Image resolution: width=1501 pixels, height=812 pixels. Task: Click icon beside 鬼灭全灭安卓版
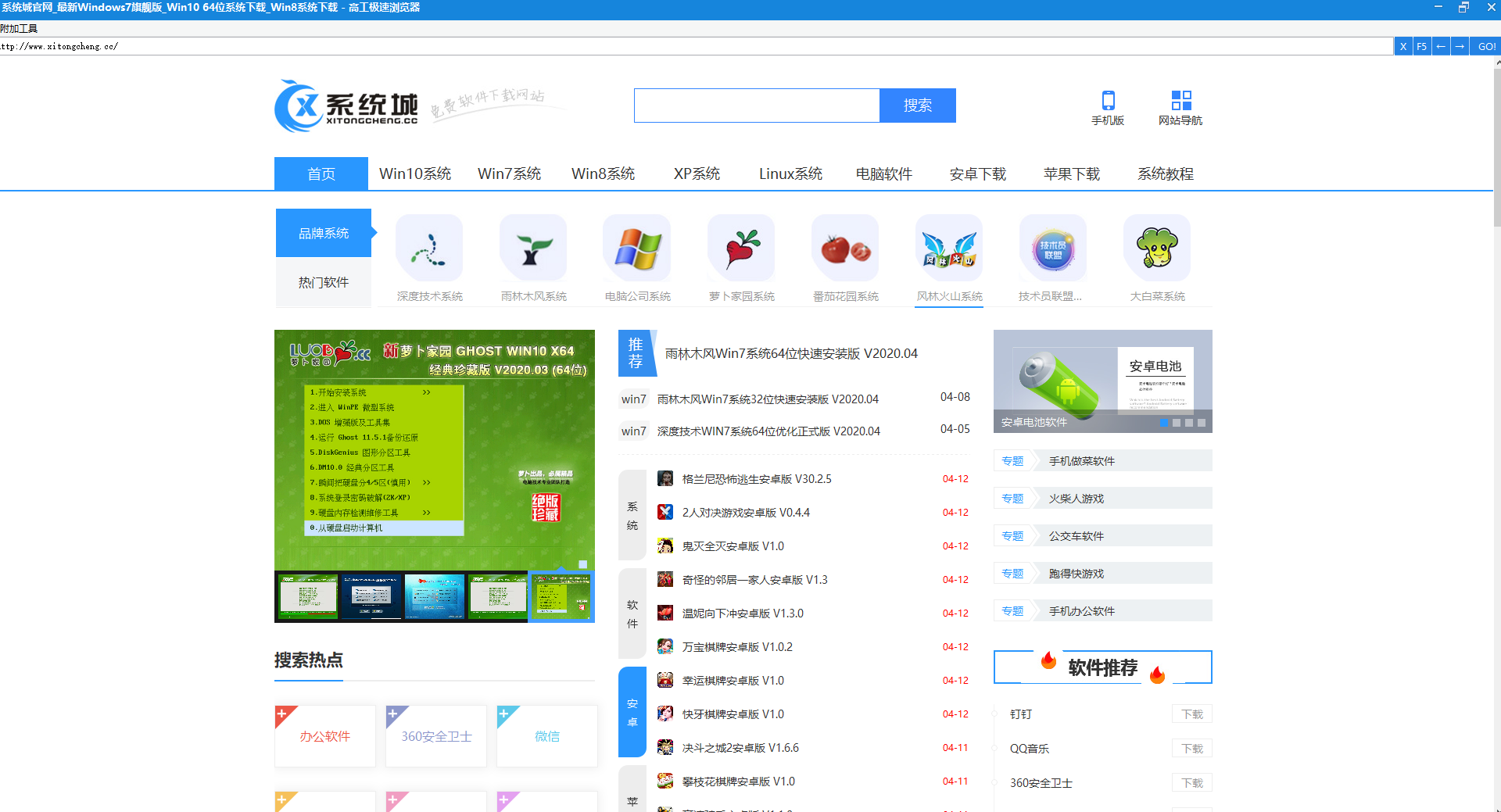click(x=665, y=546)
